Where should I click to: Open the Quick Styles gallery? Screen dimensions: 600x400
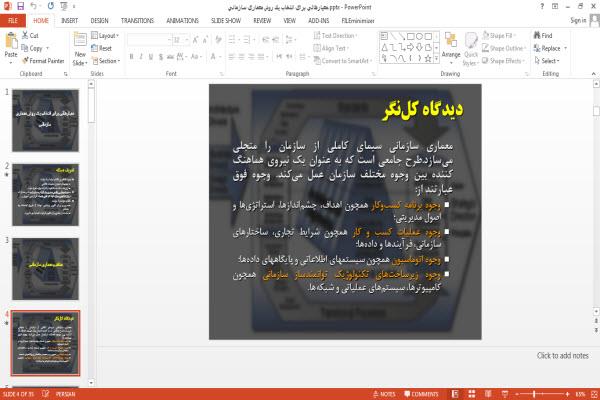pyautogui.click(x=471, y=49)
